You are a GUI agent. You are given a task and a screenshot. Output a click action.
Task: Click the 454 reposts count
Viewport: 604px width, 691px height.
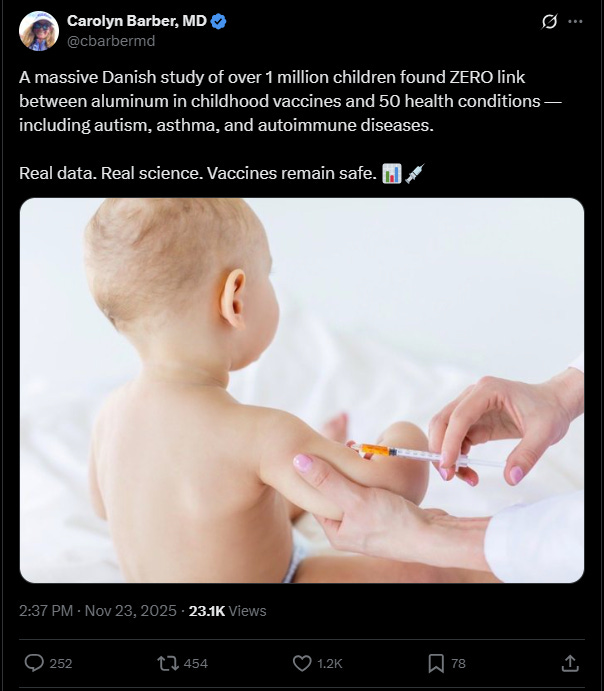196,664
